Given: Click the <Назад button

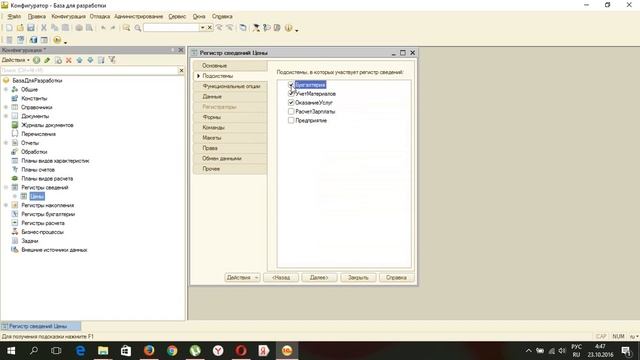Looking at the screenshot, I should point(281,278).
